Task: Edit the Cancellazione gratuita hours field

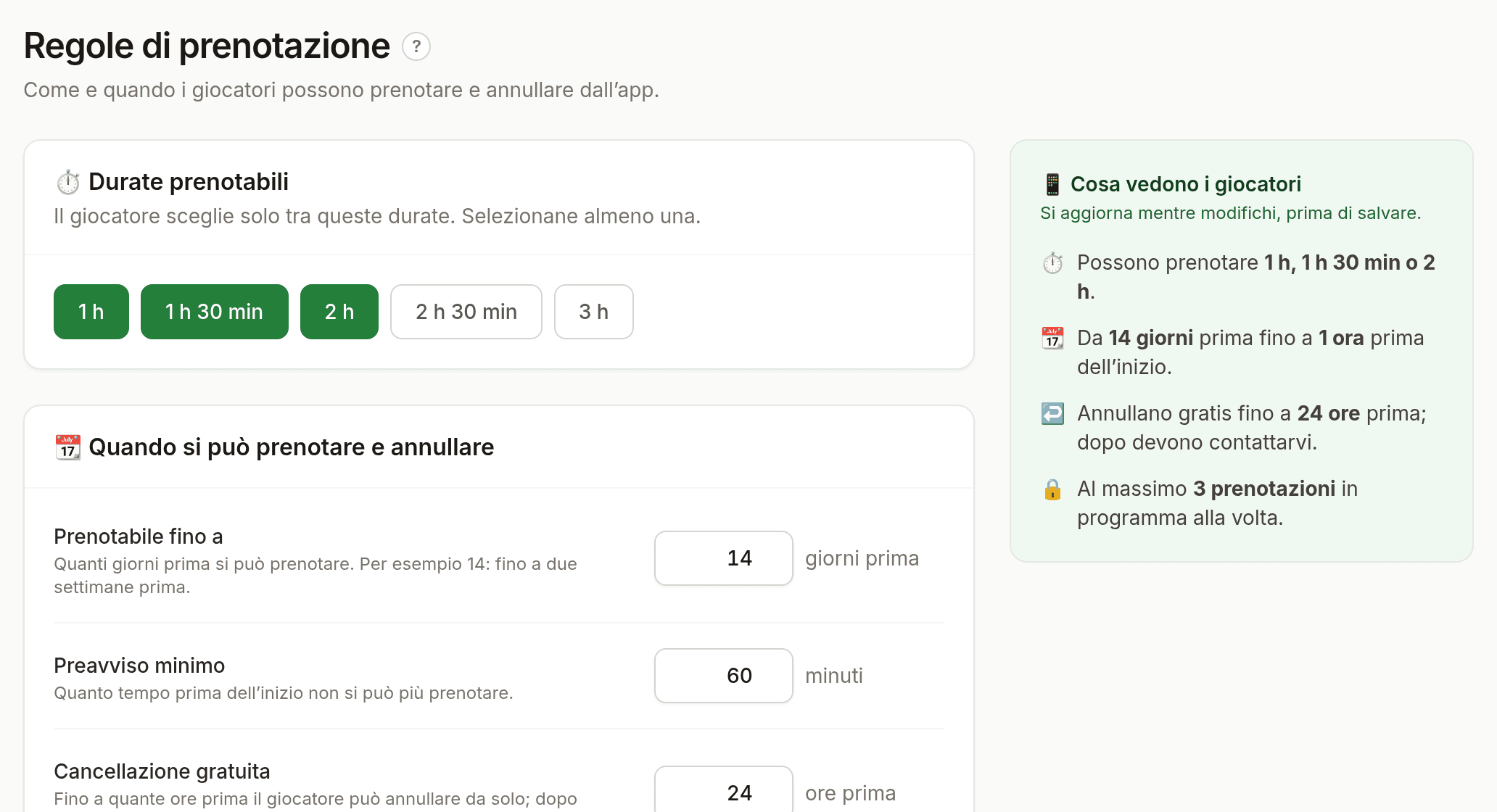Action: click(724, 790)
